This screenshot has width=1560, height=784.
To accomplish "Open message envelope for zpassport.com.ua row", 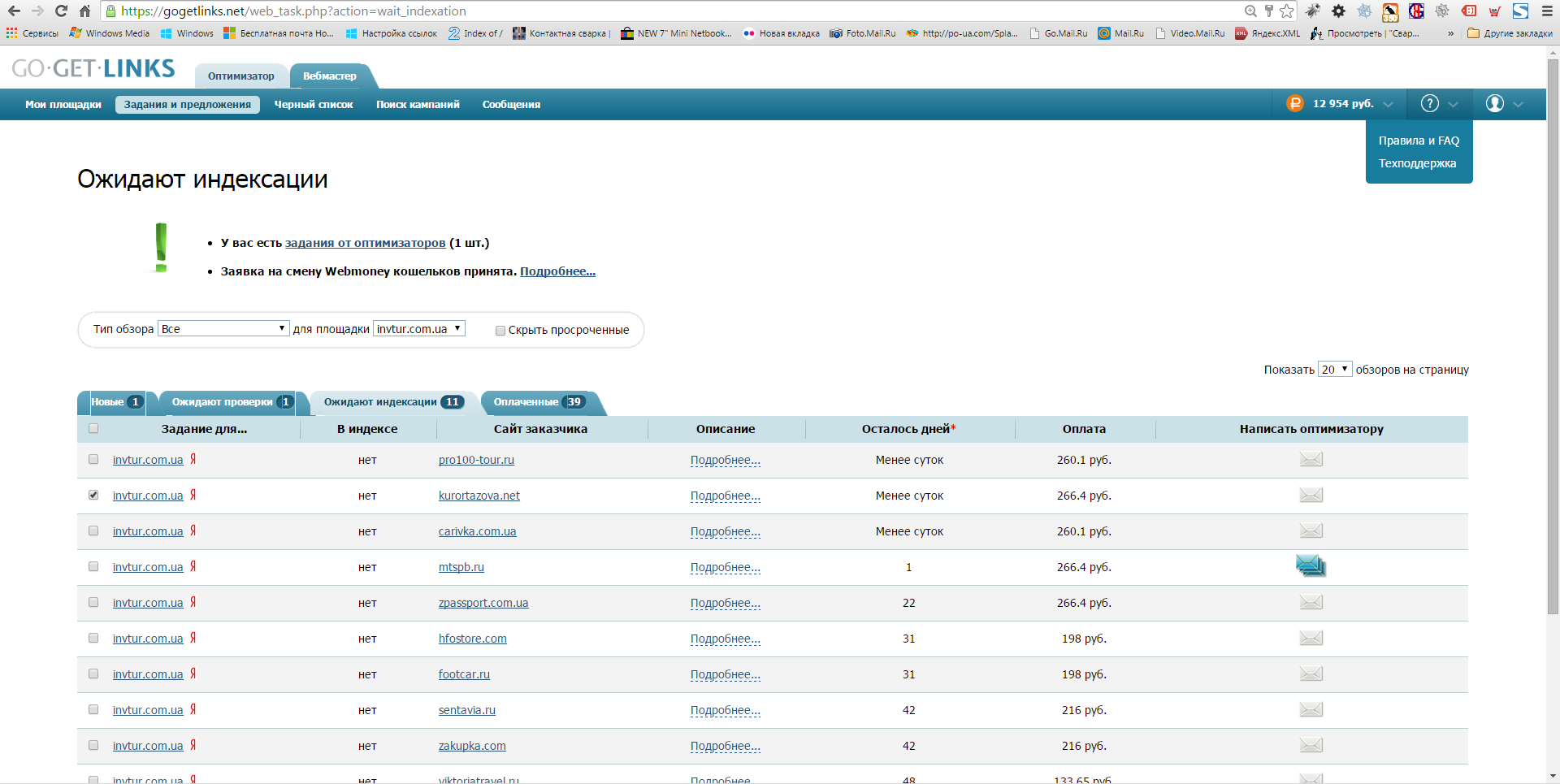I will click(x=1311, y=603).
